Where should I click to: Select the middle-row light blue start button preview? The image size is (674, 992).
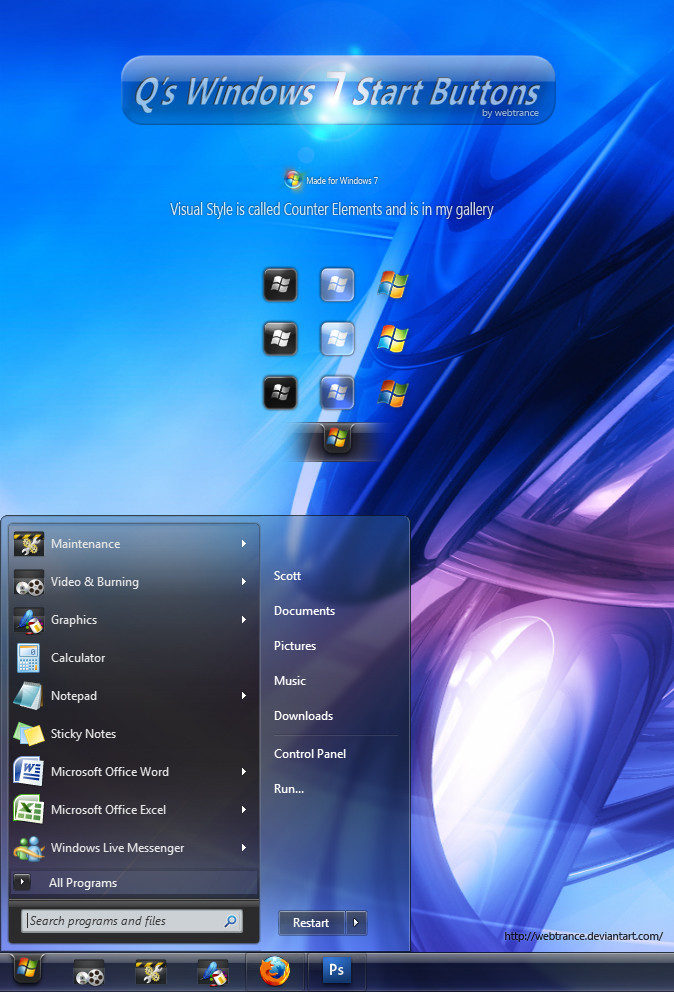click(x=337, y=338)
